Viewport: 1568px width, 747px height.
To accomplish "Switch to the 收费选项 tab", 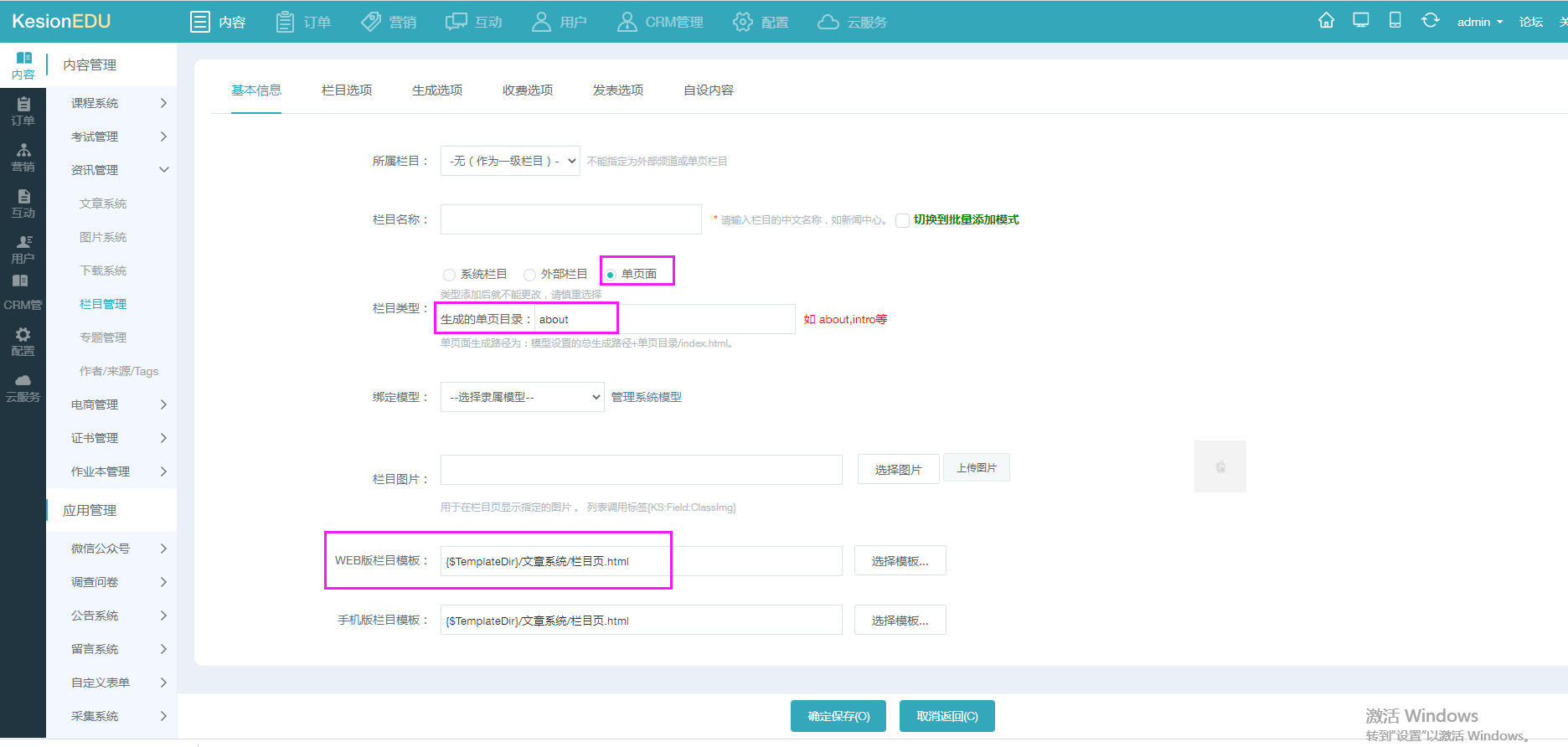I will coord(528,90).
